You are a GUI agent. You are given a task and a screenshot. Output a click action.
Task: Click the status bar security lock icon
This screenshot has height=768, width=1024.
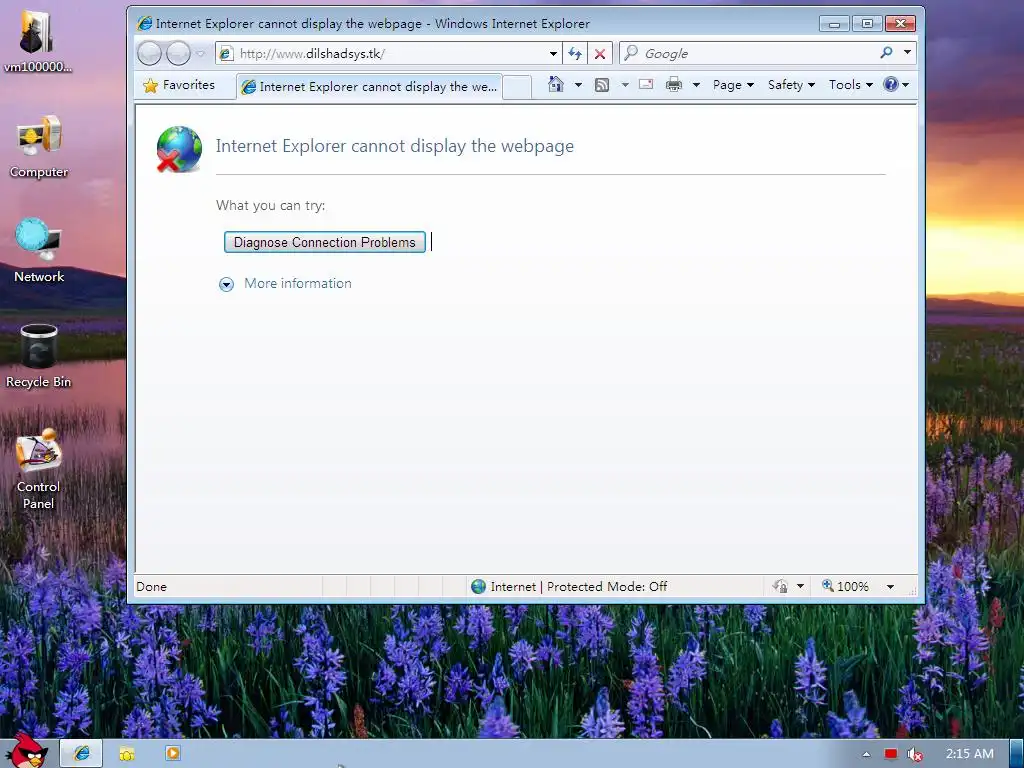780,586
